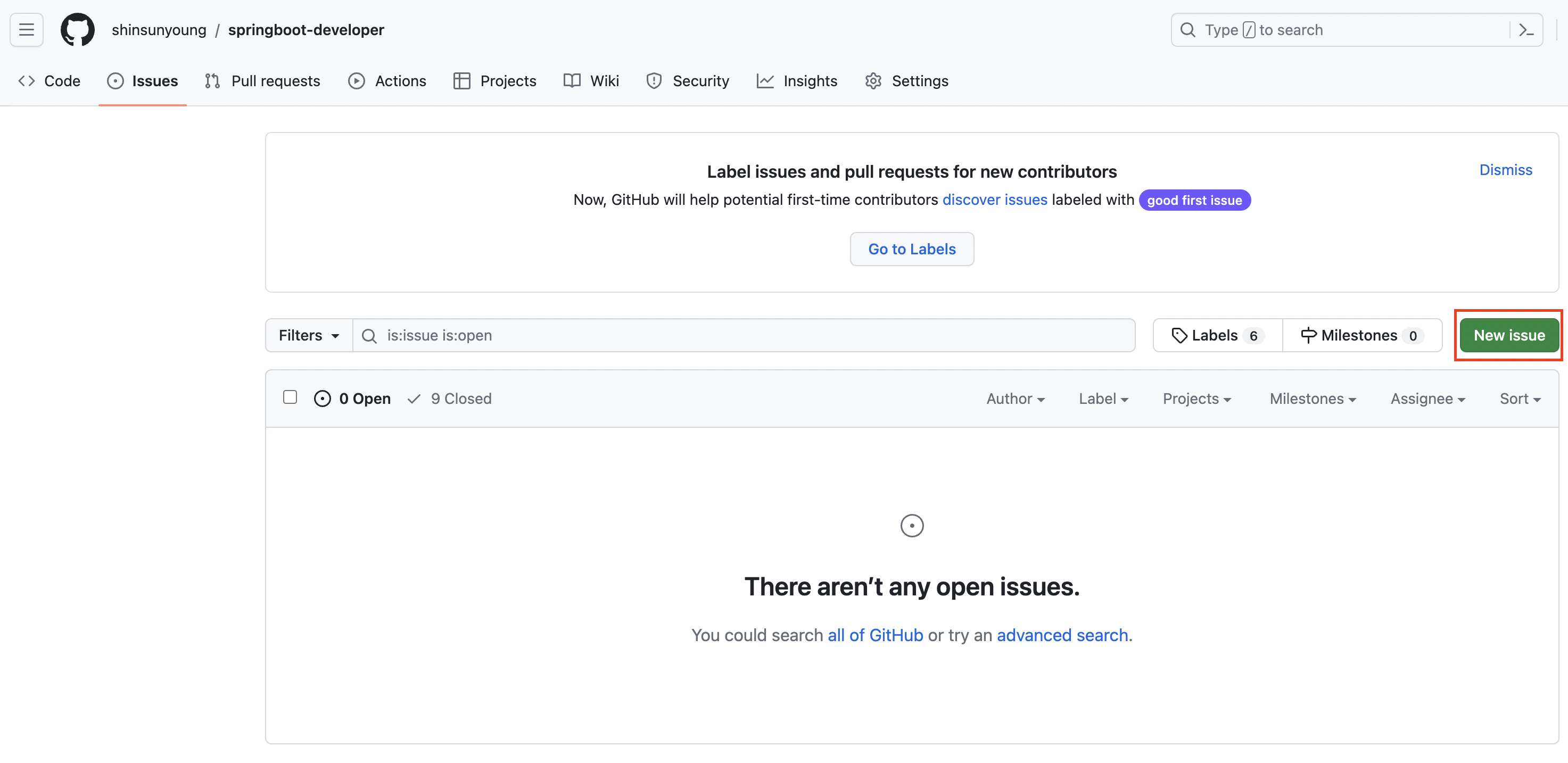Screen dimensions: 1568x763
Task: Open Milestones via signpost icon
Action: 1361,335
